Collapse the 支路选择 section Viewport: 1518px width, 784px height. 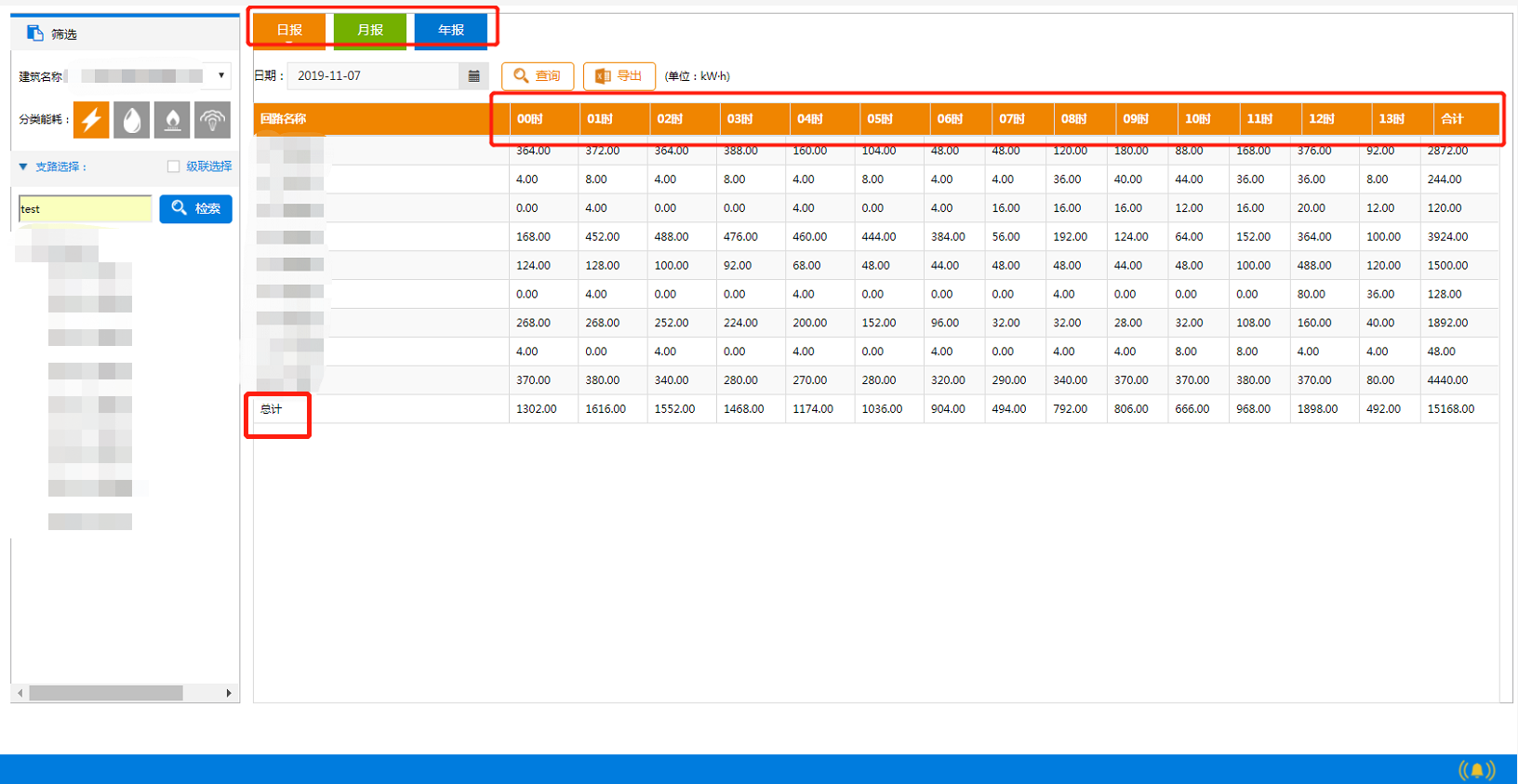pos(23,166)
